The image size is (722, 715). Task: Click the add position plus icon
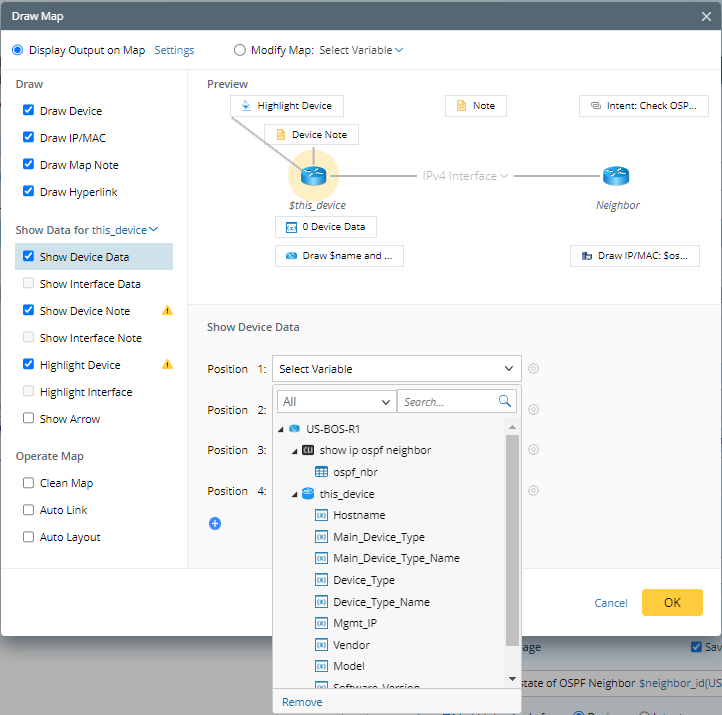tap(215, 523)
